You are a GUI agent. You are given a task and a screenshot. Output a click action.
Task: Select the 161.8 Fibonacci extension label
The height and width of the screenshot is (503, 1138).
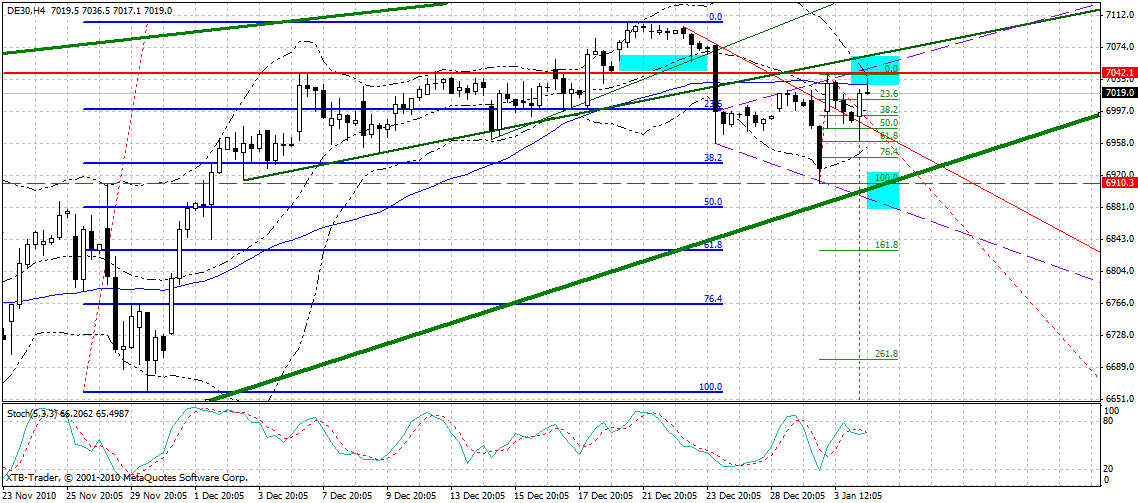click(886, 245)
